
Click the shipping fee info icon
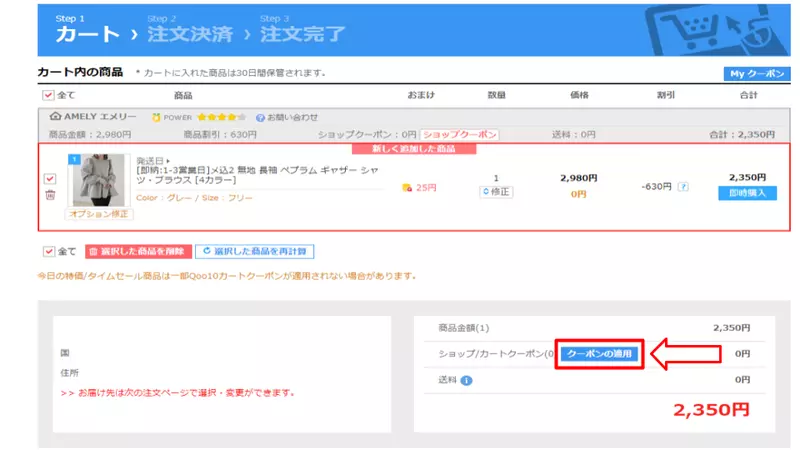point(466,380)
